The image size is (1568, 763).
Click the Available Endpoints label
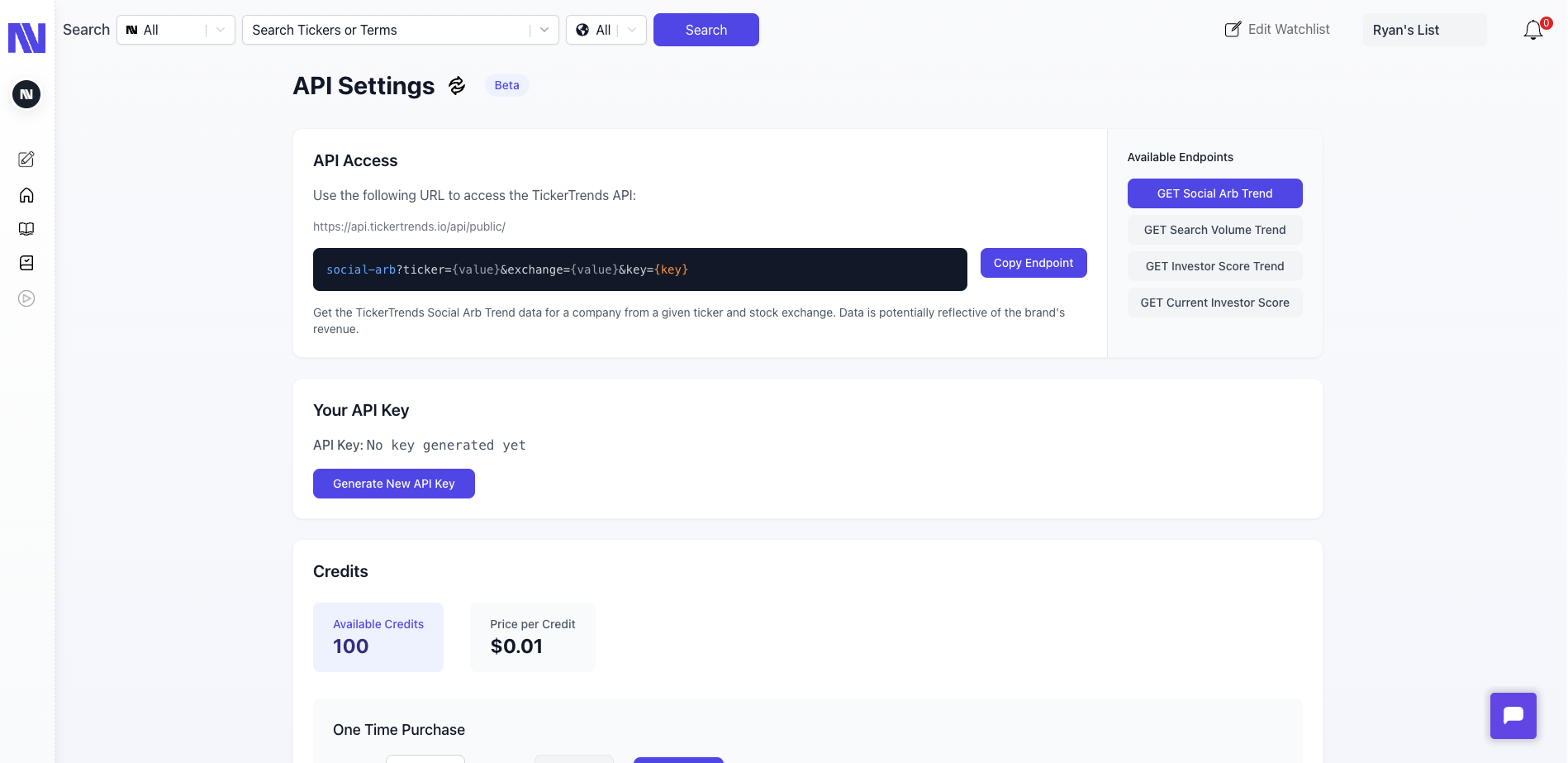coord(1181,157)
